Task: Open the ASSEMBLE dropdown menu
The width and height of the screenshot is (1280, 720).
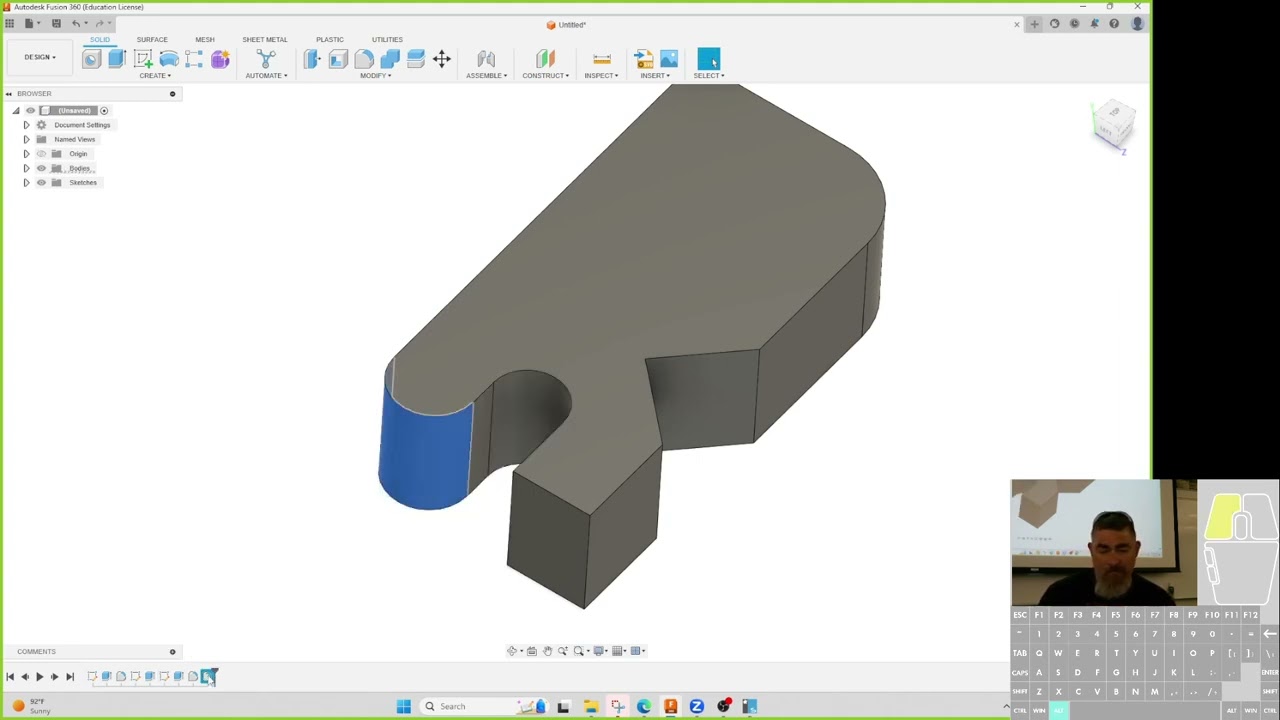Action: point(486,76)
